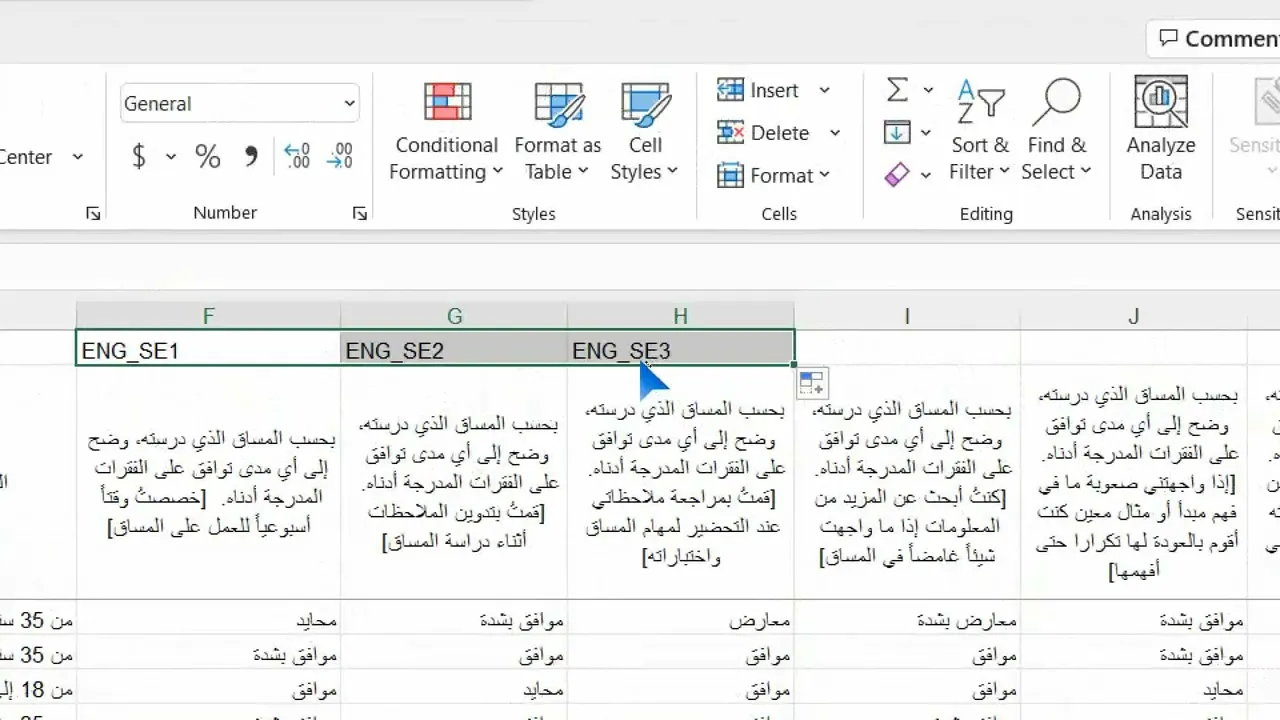Select the Arabic question cell in column F
1280x720 pixels.
click(208, 483)
